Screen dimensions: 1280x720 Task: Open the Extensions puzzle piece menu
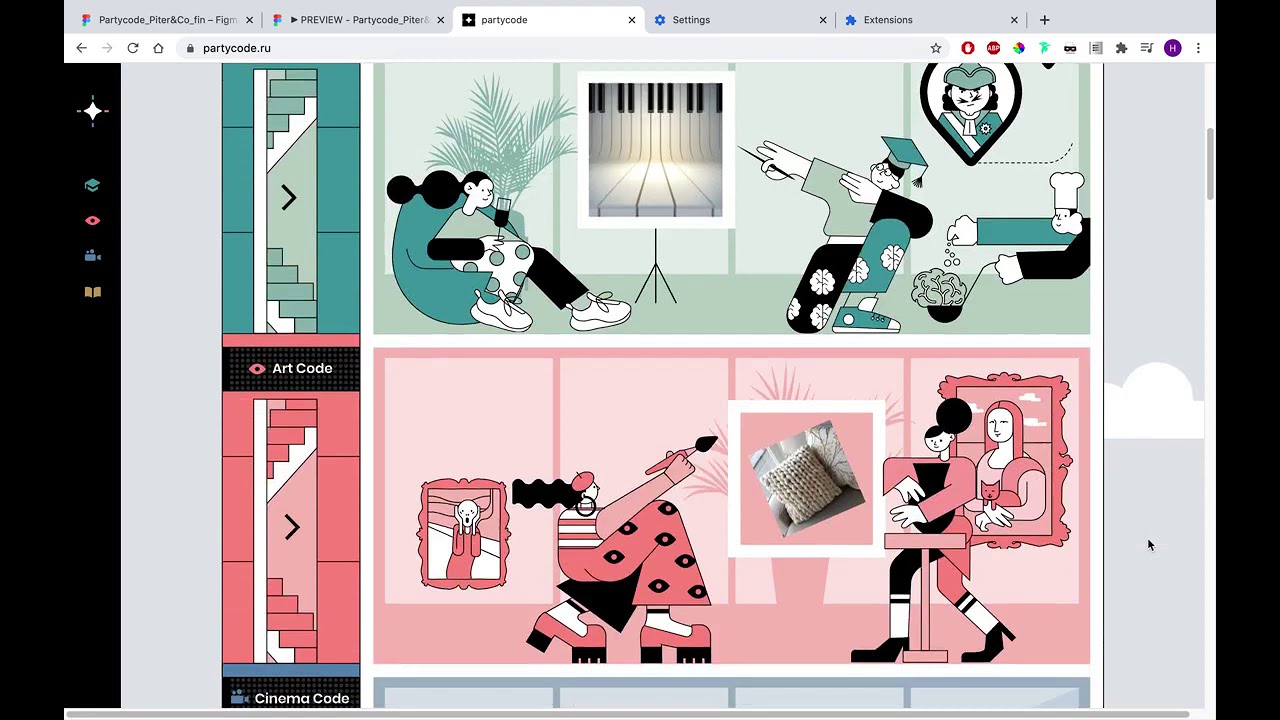click(x=1121, y=48)
